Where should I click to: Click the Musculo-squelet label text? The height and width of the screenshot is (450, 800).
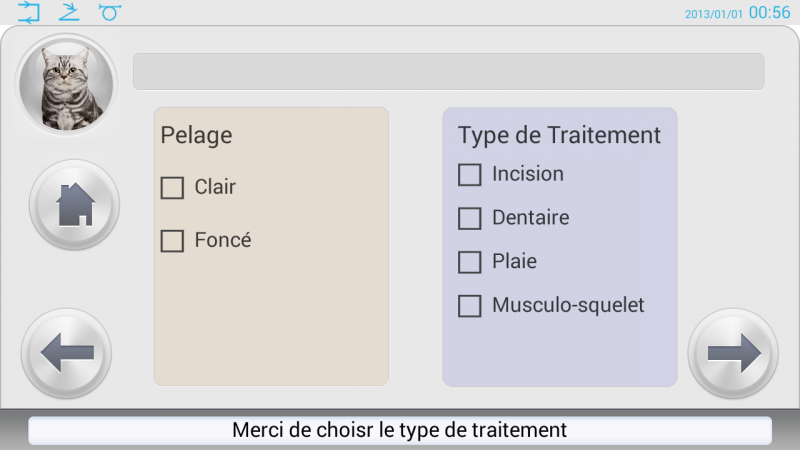point(568,305)
